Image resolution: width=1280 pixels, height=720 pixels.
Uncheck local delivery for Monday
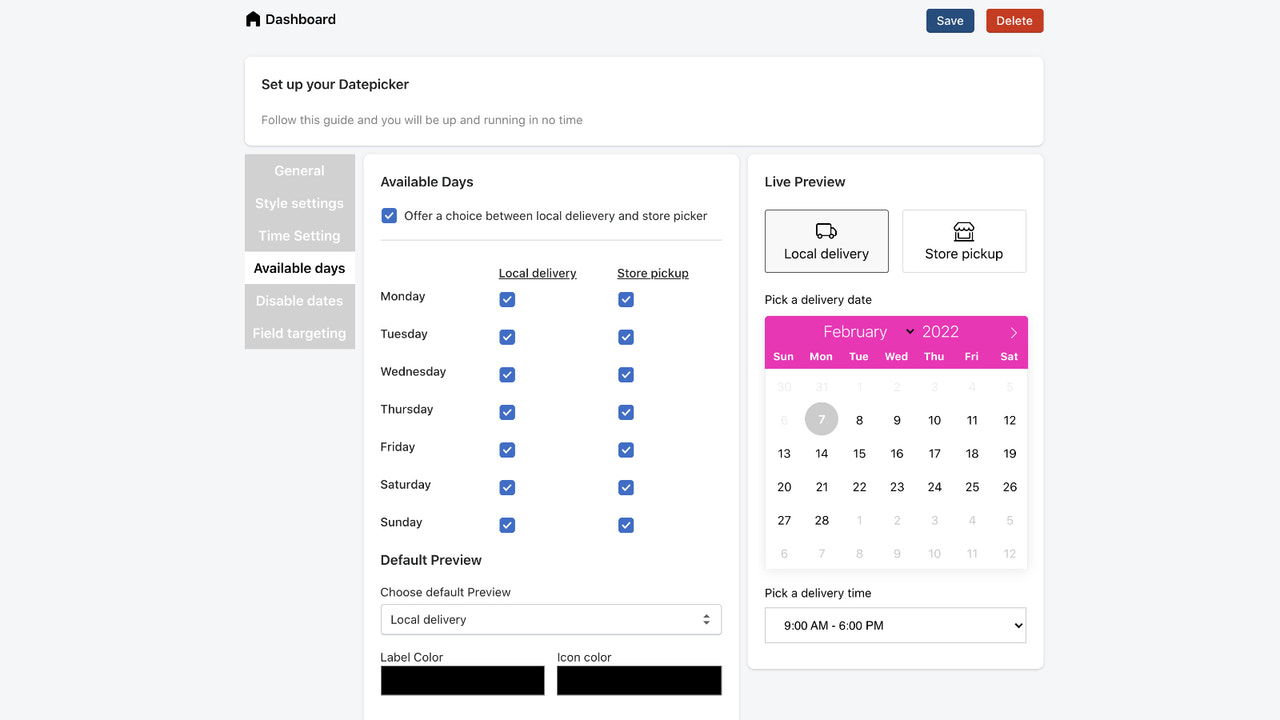coord(507,299)
